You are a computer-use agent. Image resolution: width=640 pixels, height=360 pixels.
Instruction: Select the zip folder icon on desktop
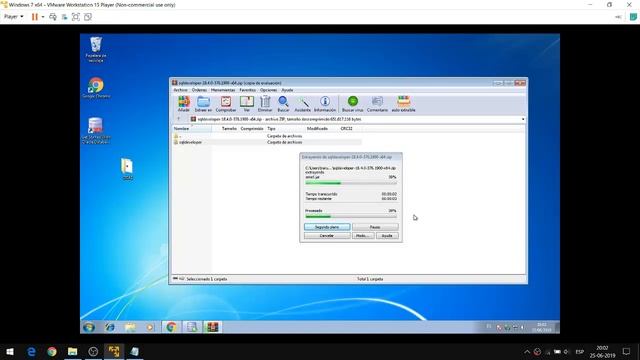(x=127, y=169)
